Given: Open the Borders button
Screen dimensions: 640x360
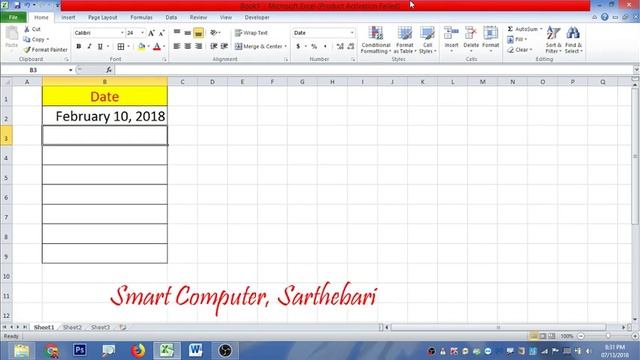Looking at the screenshot, I should (121, 47).
